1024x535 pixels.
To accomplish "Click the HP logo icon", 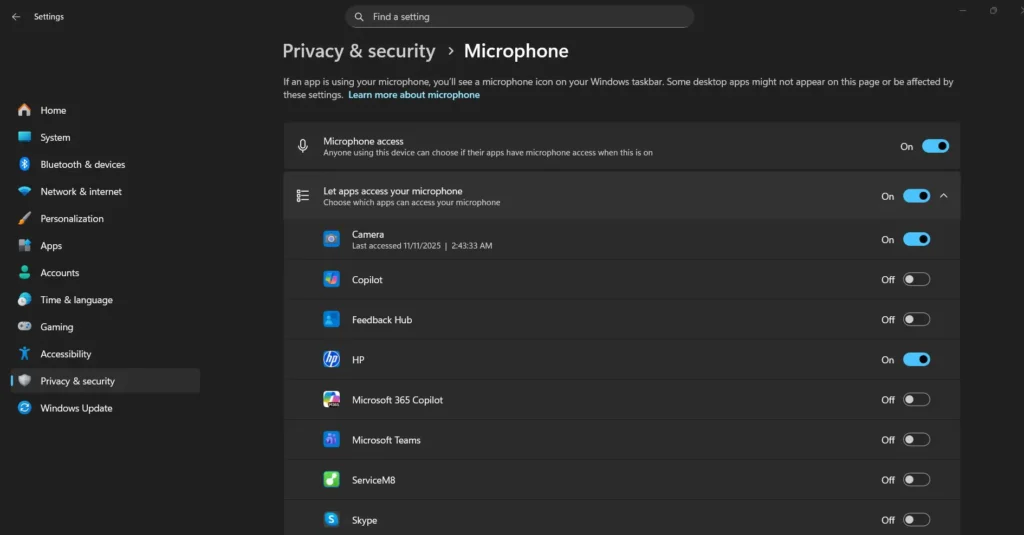I will 331,359.
